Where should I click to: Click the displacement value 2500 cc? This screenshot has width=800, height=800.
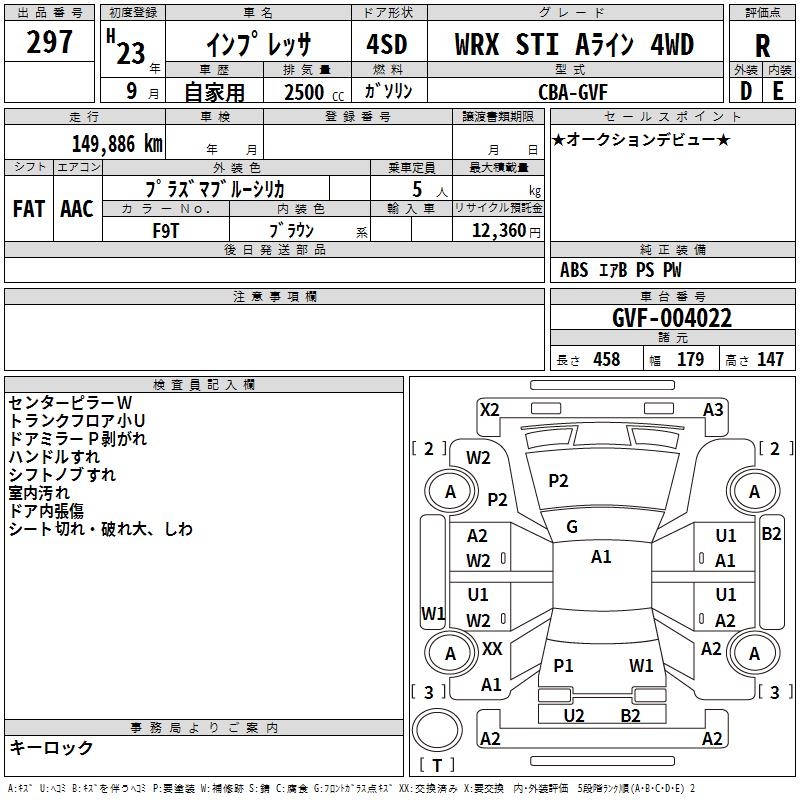pos(314,92)
